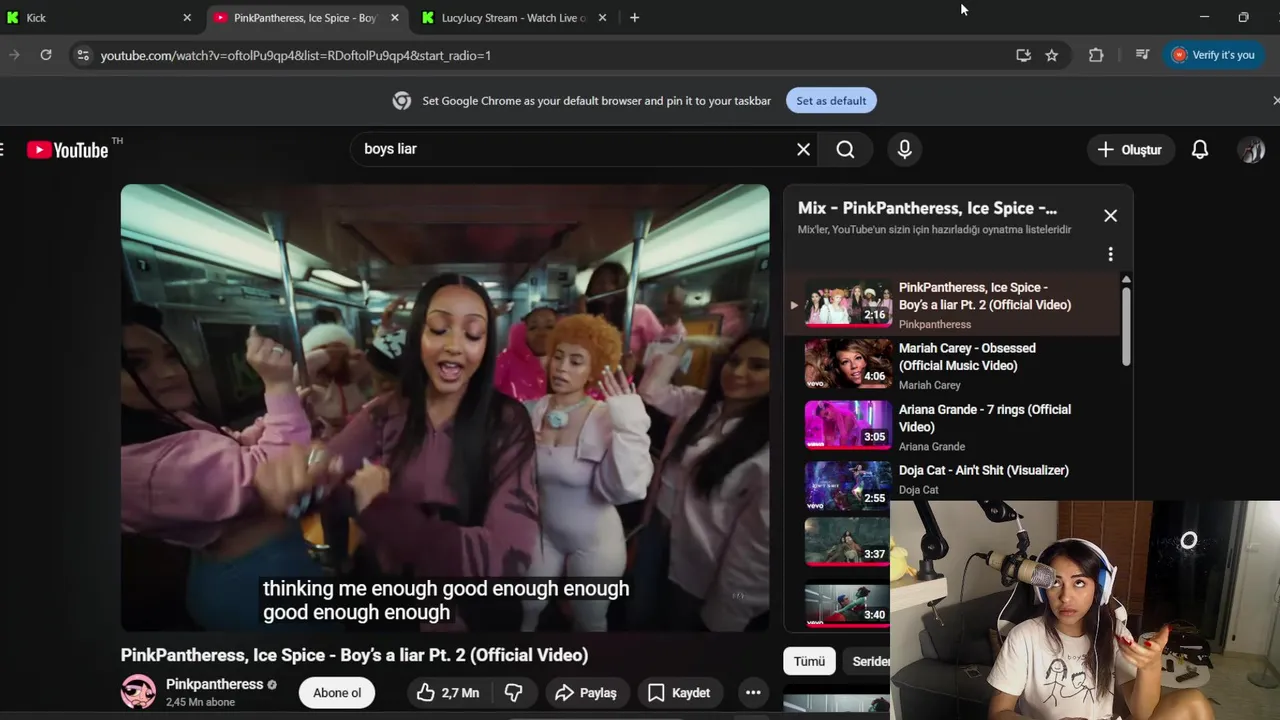View site information icon in address bar

tap(83, 55)
